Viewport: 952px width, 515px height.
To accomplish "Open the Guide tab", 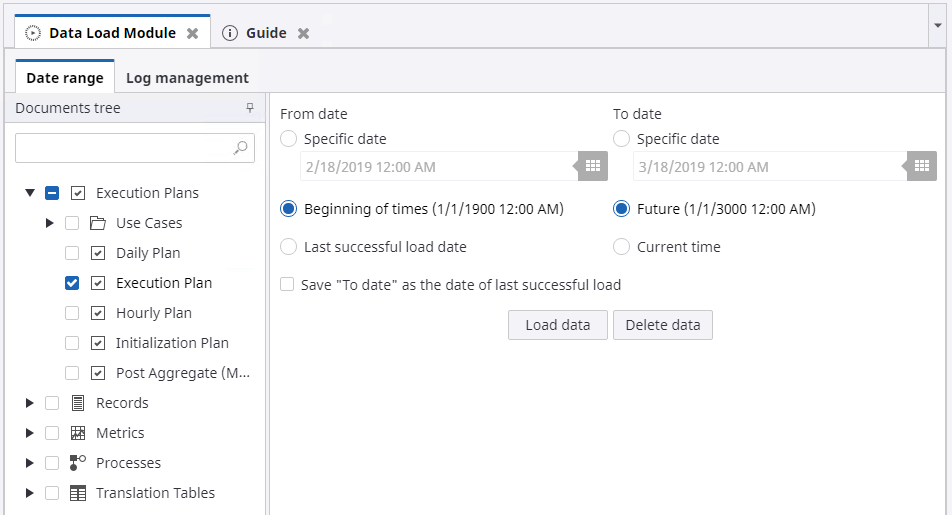I will [x=265, y=33].
